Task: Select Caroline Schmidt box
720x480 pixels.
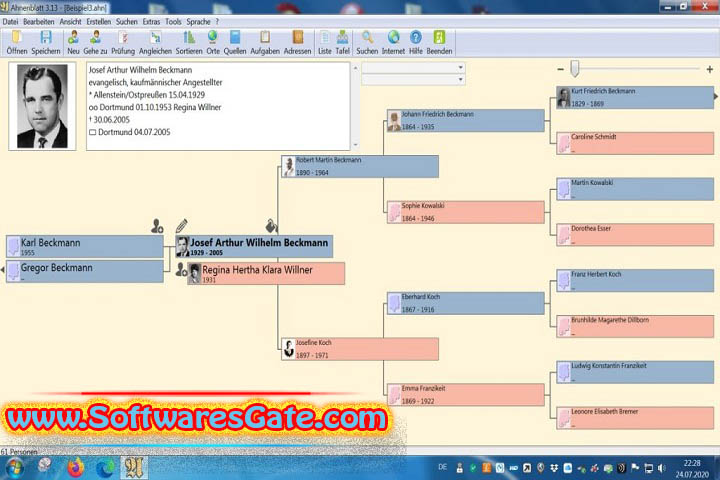Action: [635, 143]
